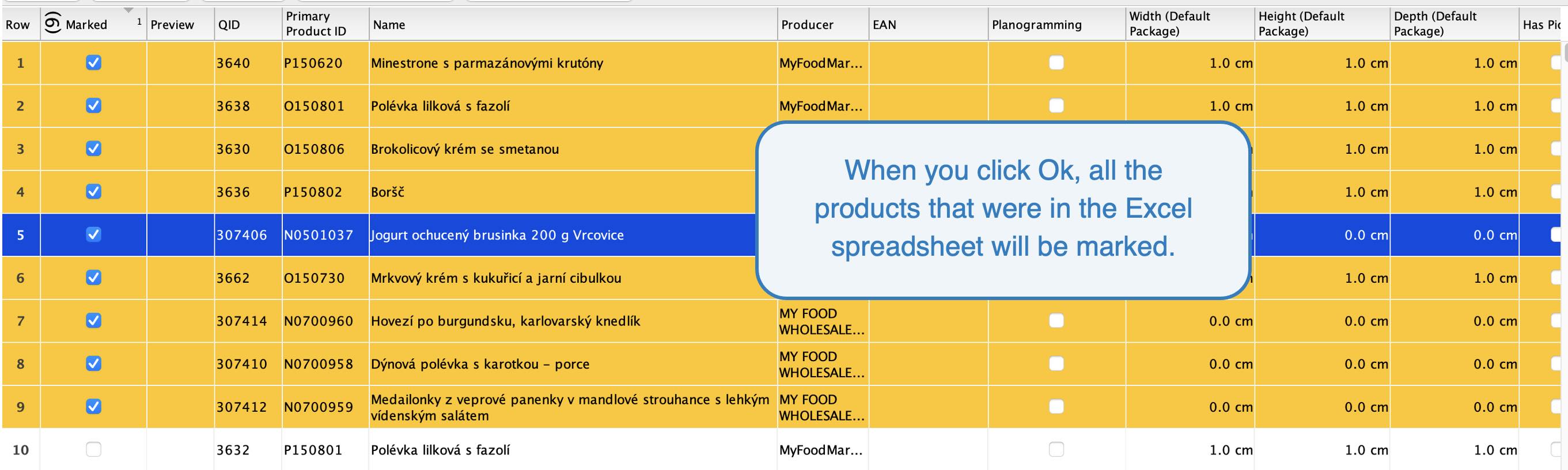The image size is (1568, 470).
Task: Click QID 307412 cell
Action: [x=248, y=407]
